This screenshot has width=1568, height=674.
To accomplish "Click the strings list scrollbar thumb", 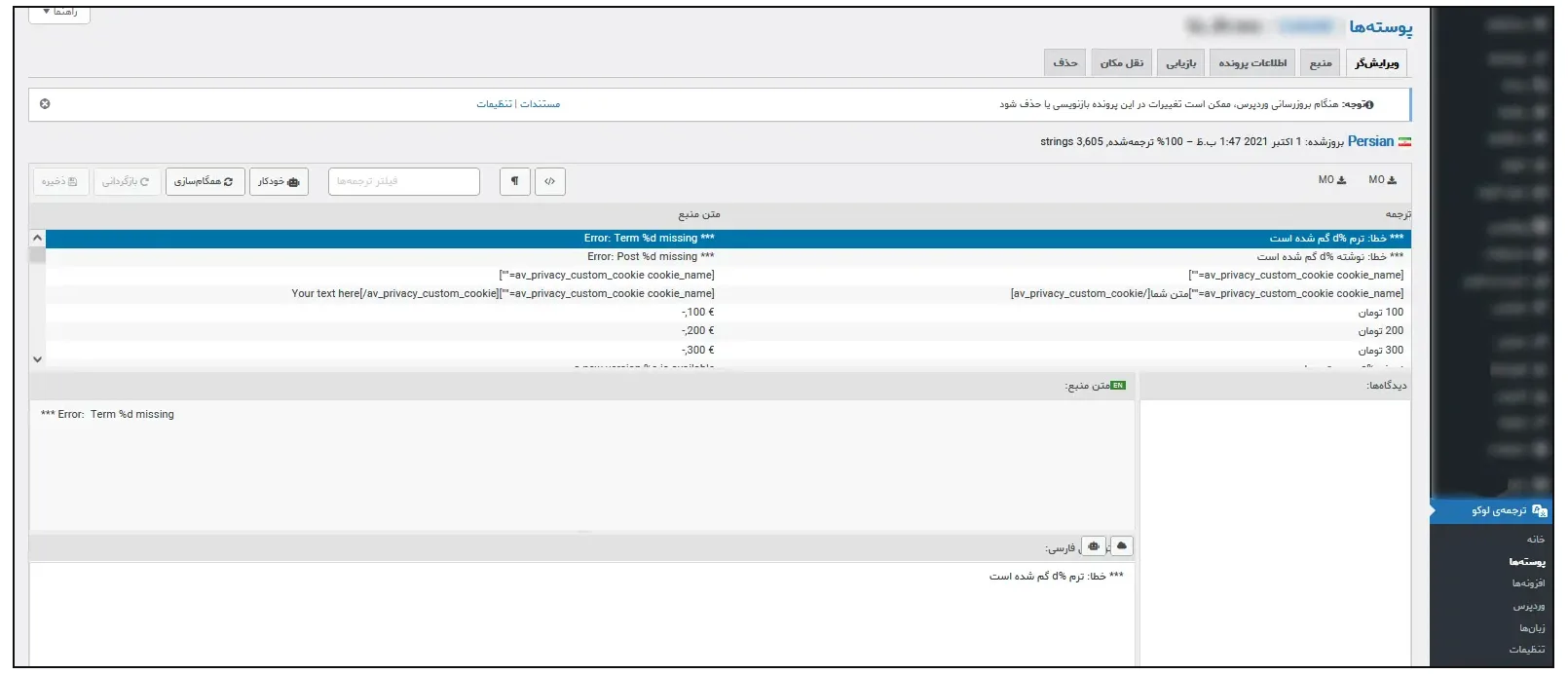I will (x=37, y=255).
